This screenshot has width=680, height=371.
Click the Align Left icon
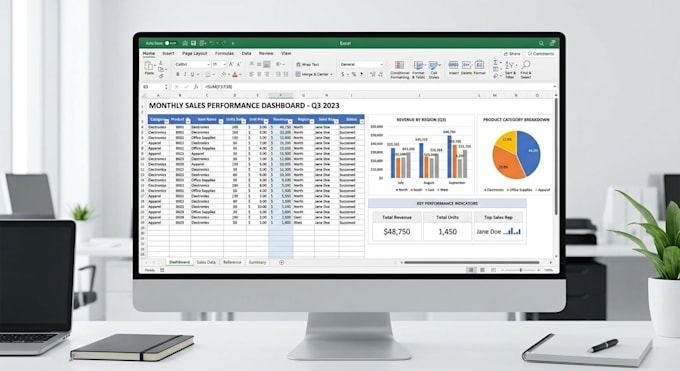(x=252, y=75)
